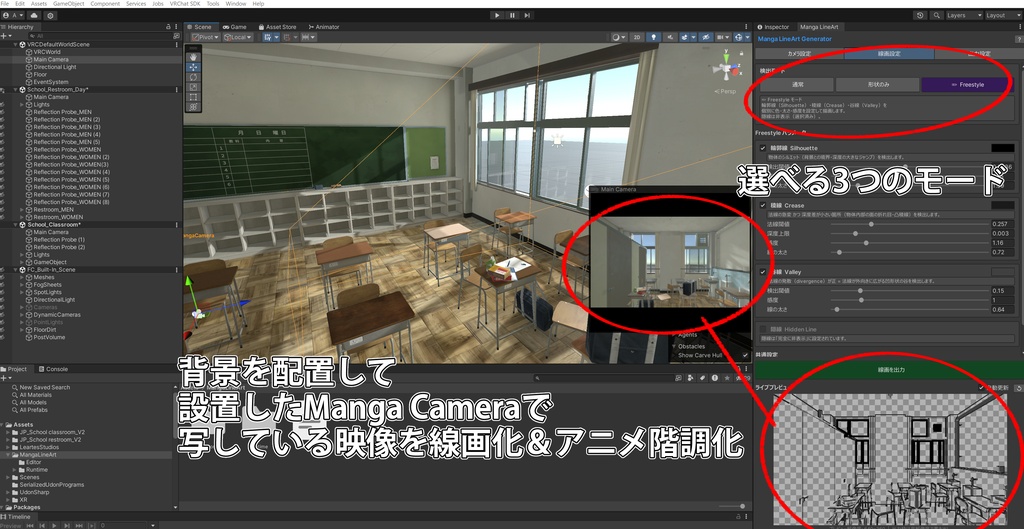Click the Valley 検出閾値 slider handle
This screenshot has width=1024, height=529.
(x=860, y=291)
